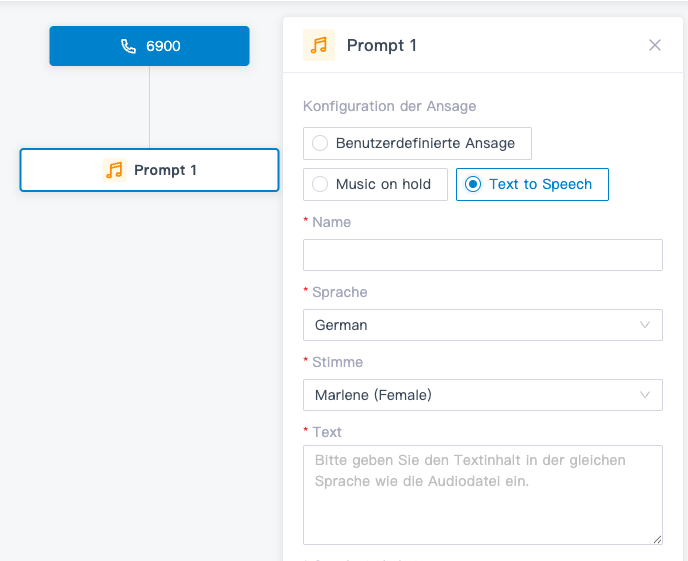This screenshot has height=561, width=688.
Task: Click the phone icon in the 6900 node
Action: tap(128, 46)
